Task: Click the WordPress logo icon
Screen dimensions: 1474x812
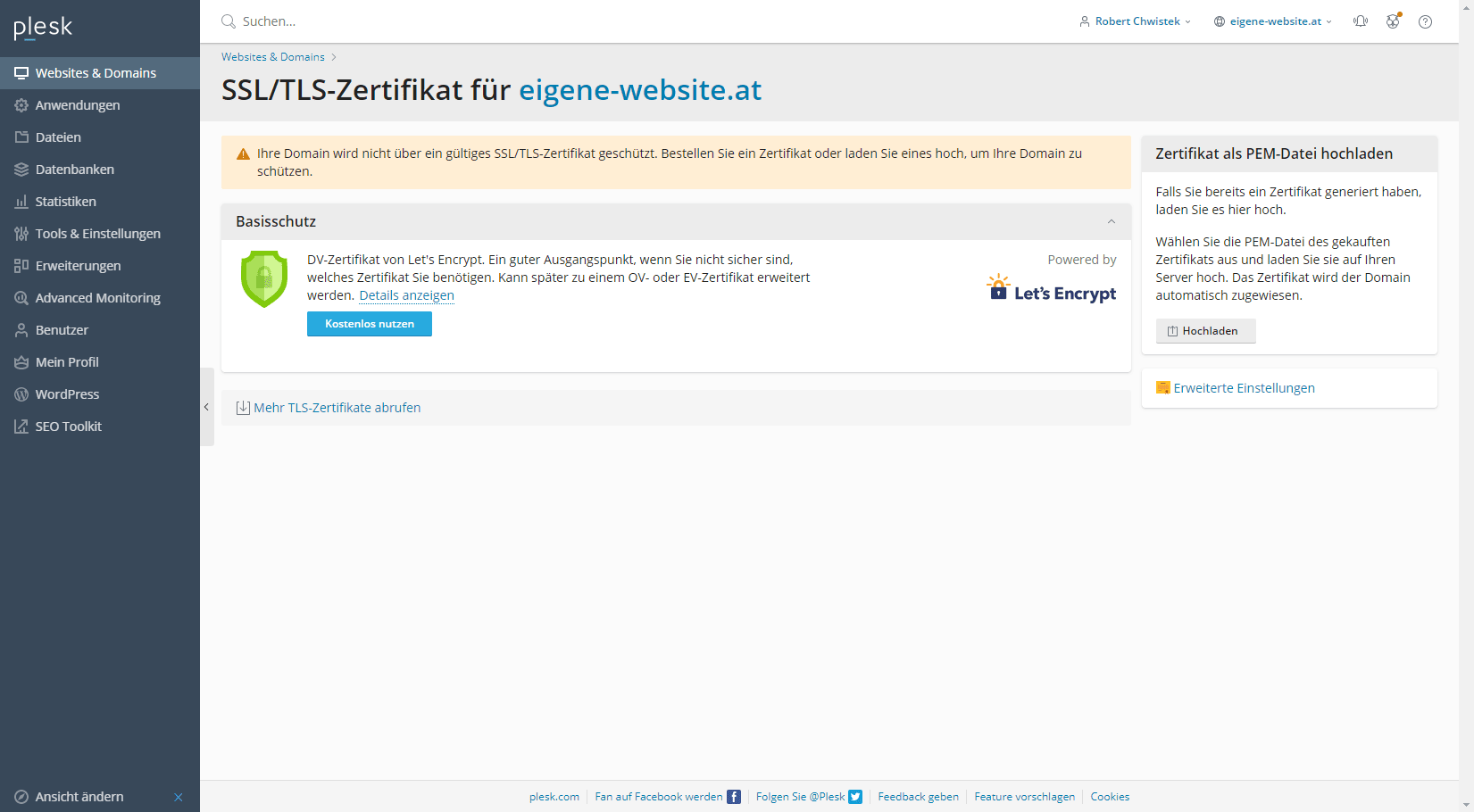Action: [x=21, y=394]
